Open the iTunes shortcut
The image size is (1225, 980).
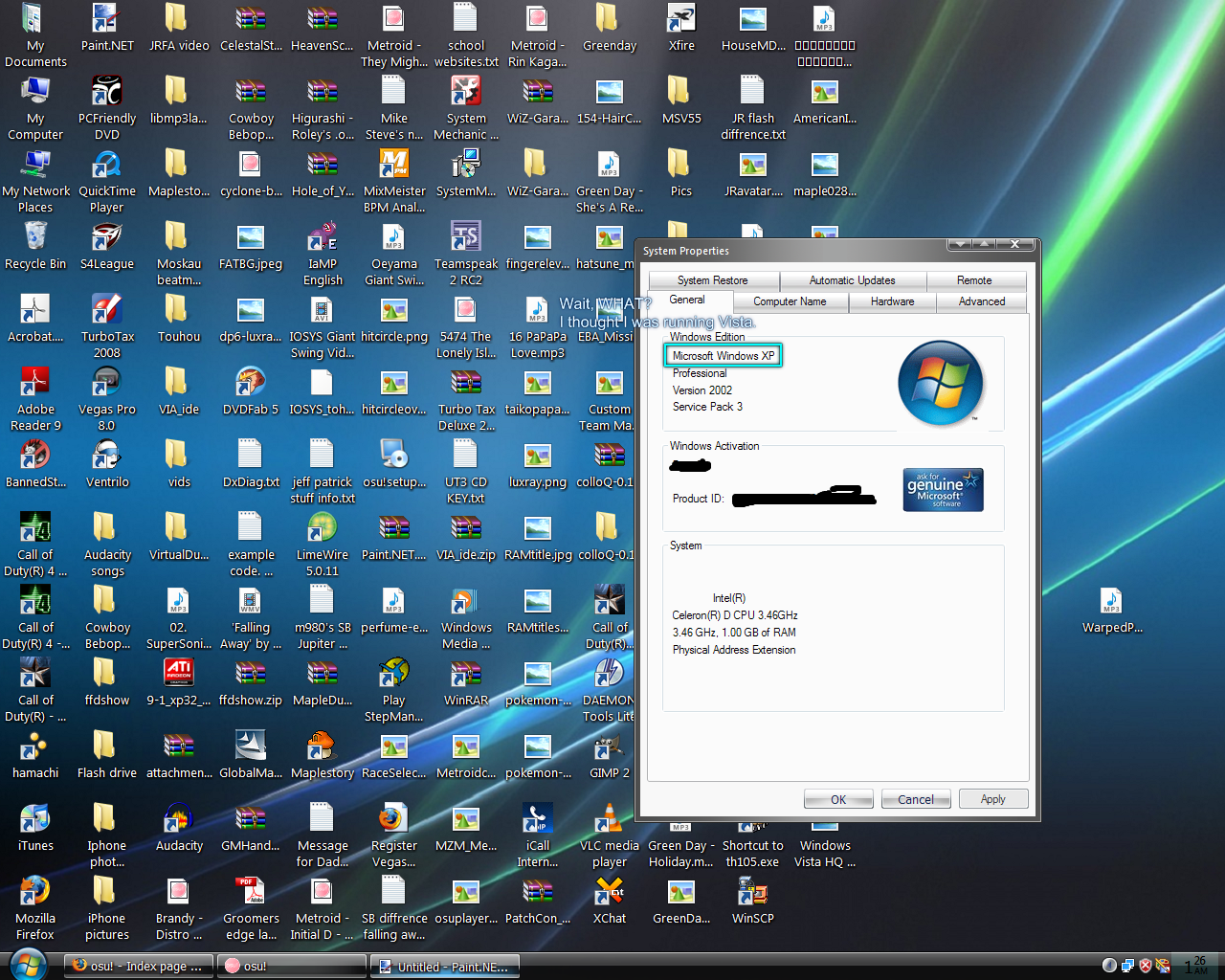point(35,828)
